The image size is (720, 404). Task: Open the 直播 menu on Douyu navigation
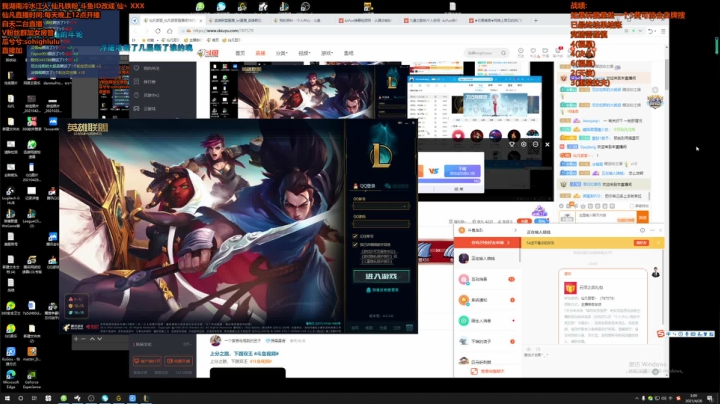pos(260,53)
